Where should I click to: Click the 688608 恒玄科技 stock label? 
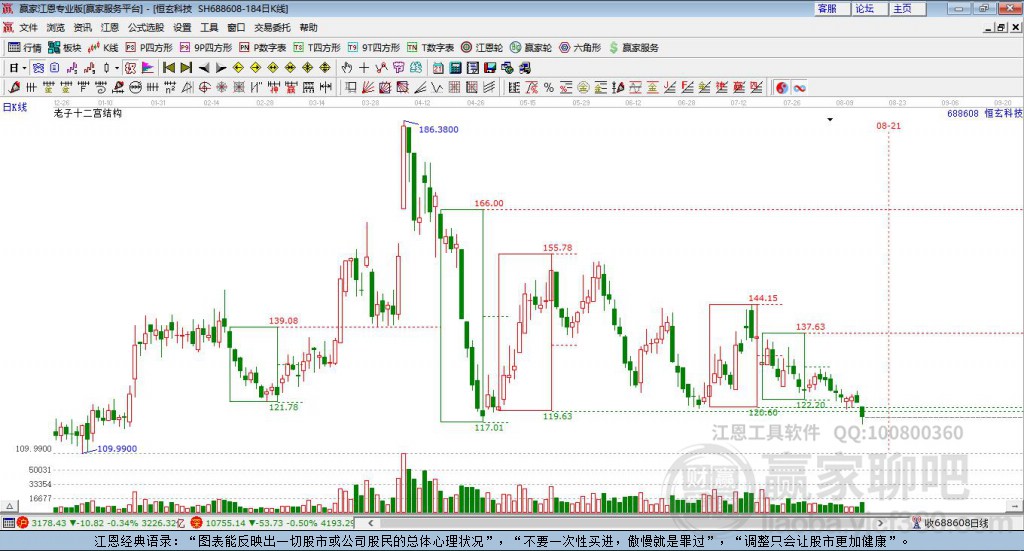984,114
